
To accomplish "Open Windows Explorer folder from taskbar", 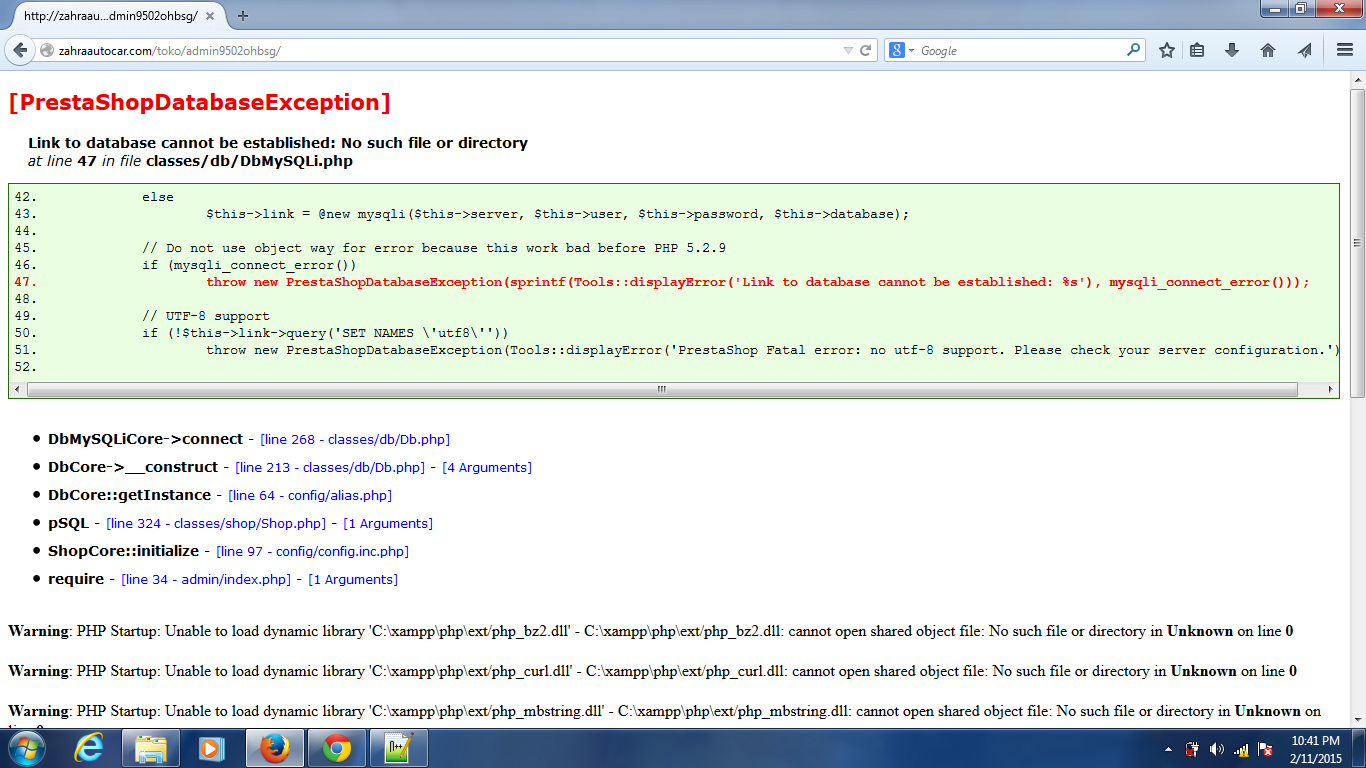I will click(x=150, y=748).
